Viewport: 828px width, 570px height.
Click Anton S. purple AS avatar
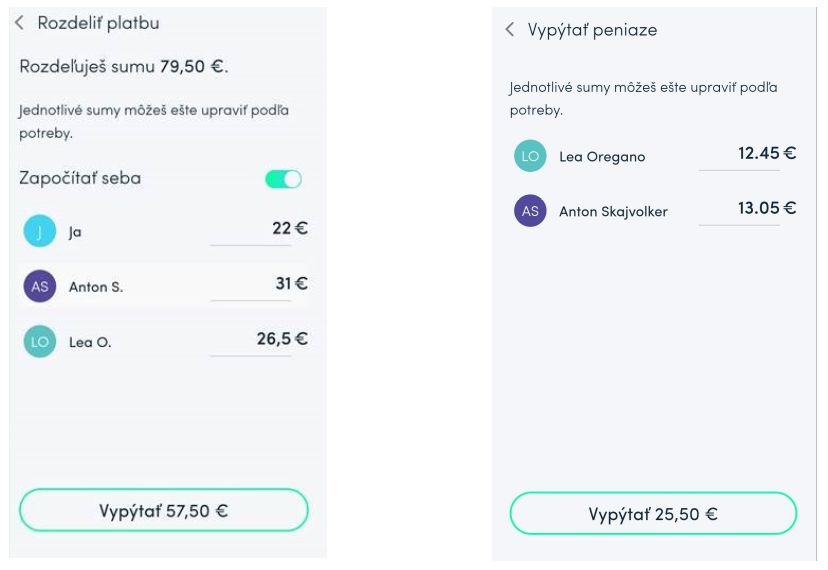(x=38, y=287)
